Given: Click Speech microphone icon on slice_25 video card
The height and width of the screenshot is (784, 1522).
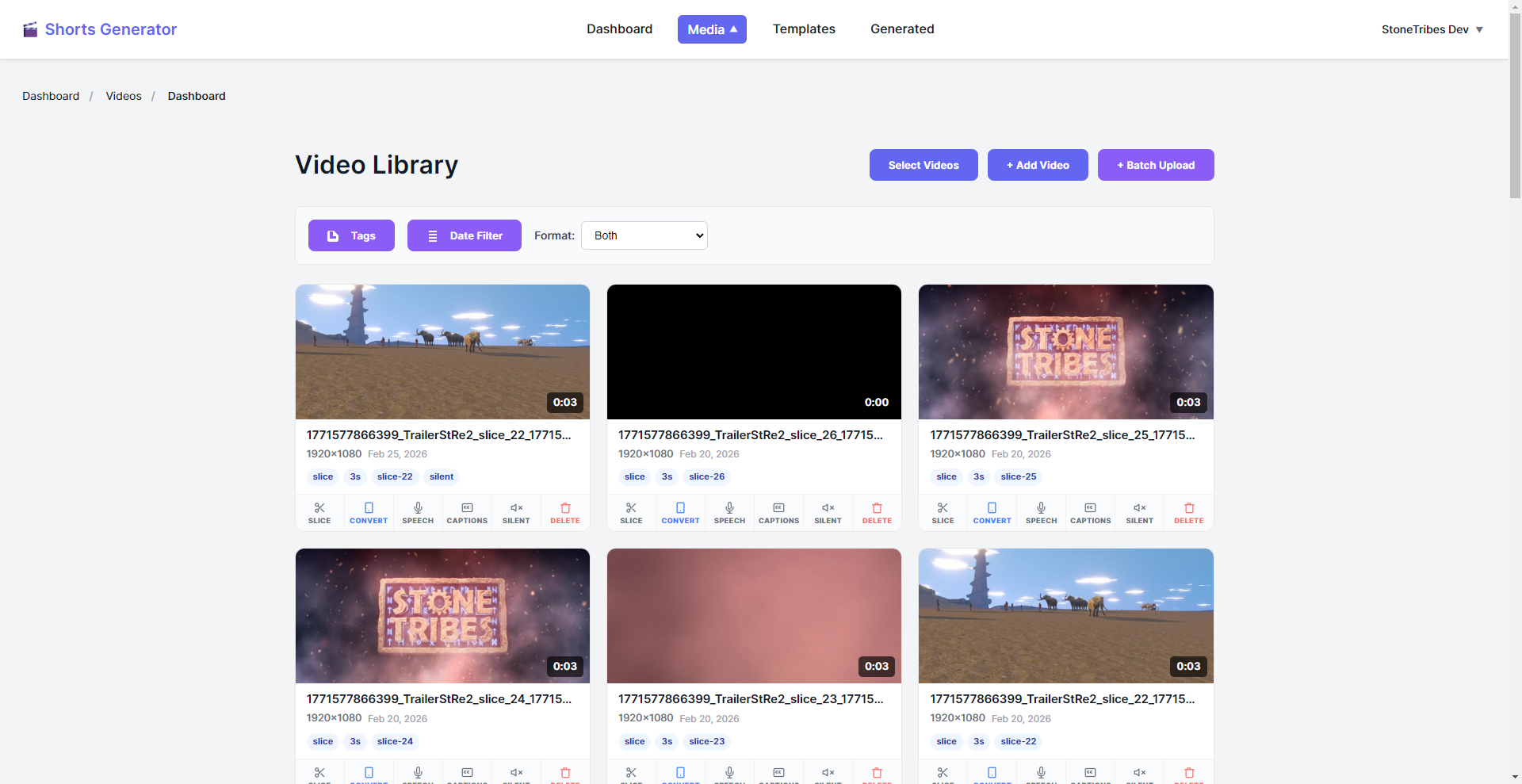Looking at the screenshot, I should (1041, 512).
